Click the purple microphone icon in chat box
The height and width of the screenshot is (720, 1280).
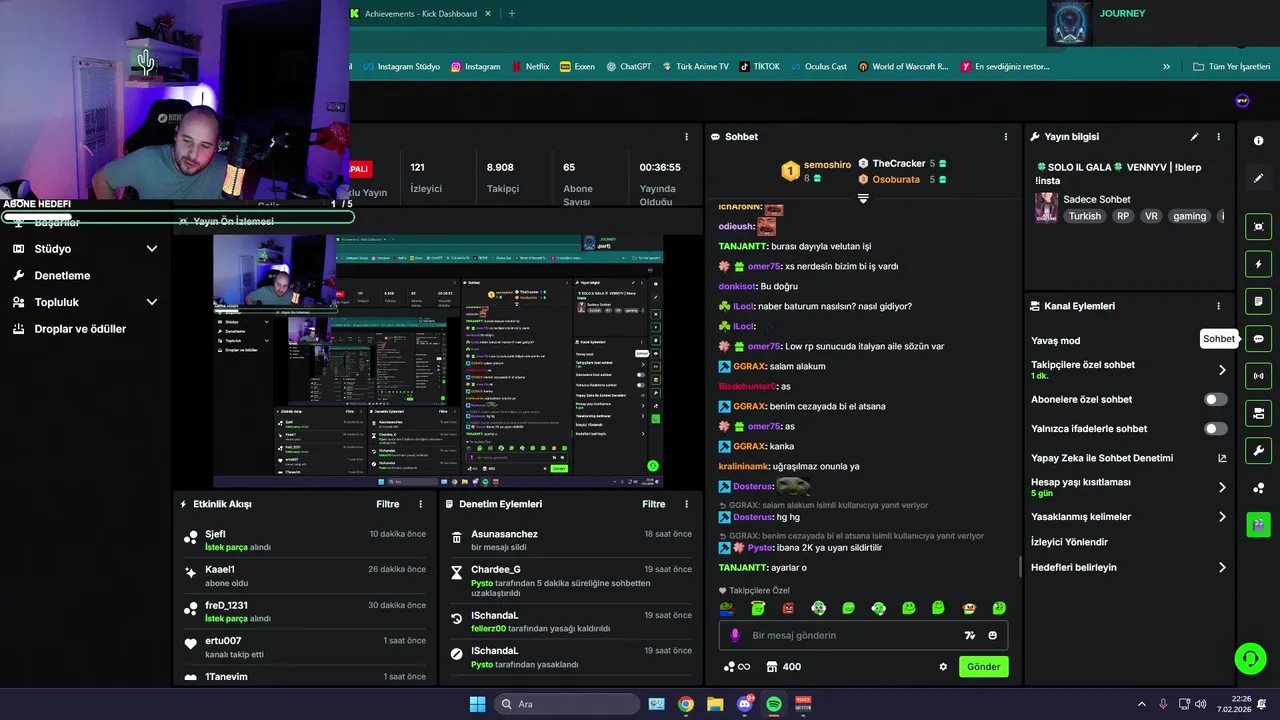point(735,635)
